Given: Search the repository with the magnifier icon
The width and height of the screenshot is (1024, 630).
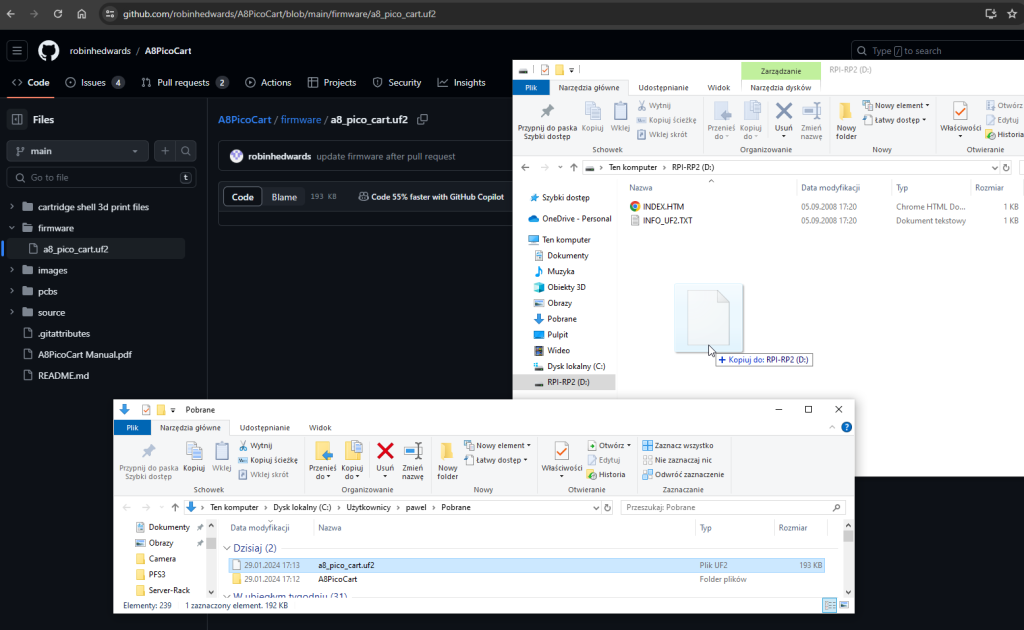Looking at the screenshot, I should (186, 151).
